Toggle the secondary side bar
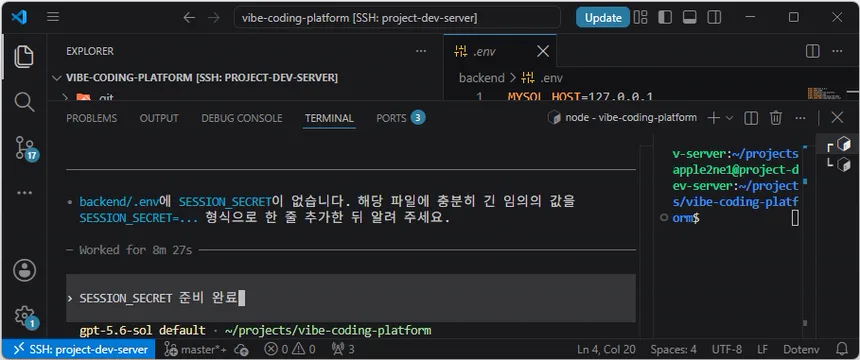This screenshot has height=360, width=860. [714, 18]
